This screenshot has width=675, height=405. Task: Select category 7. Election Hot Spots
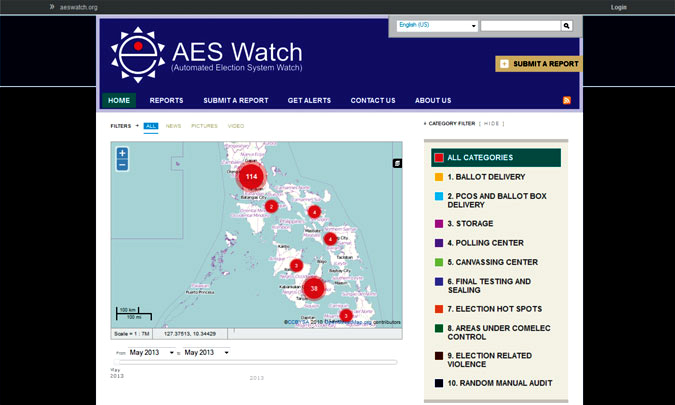pyautogui.click(x=495, y=309)
